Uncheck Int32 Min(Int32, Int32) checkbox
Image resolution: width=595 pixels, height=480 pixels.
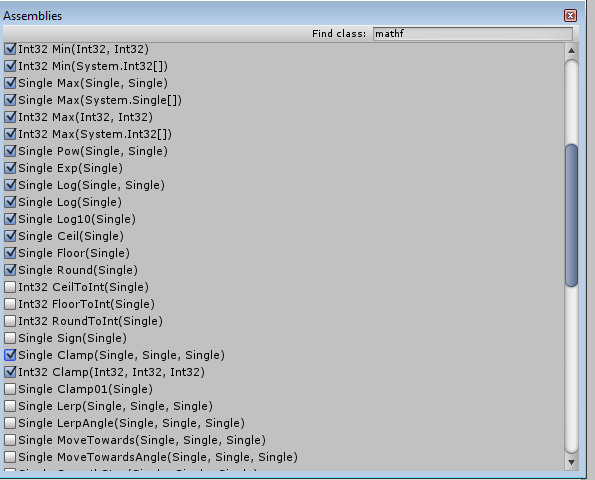click(x=10, y=49)
